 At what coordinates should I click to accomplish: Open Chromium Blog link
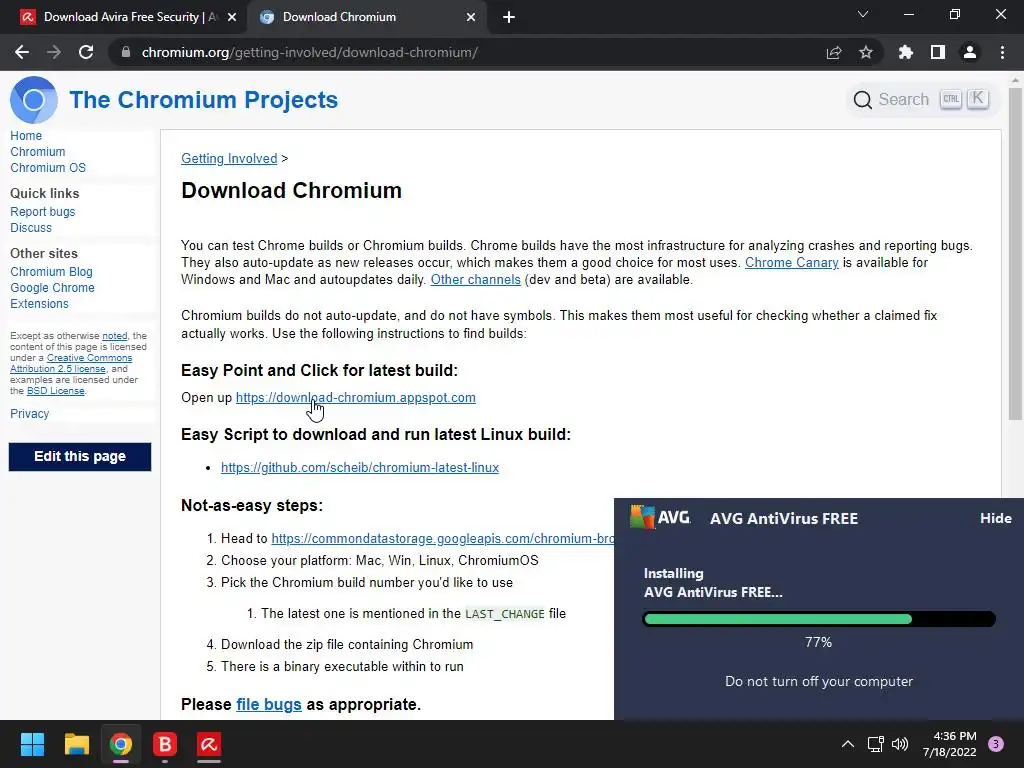click(51, 272)
